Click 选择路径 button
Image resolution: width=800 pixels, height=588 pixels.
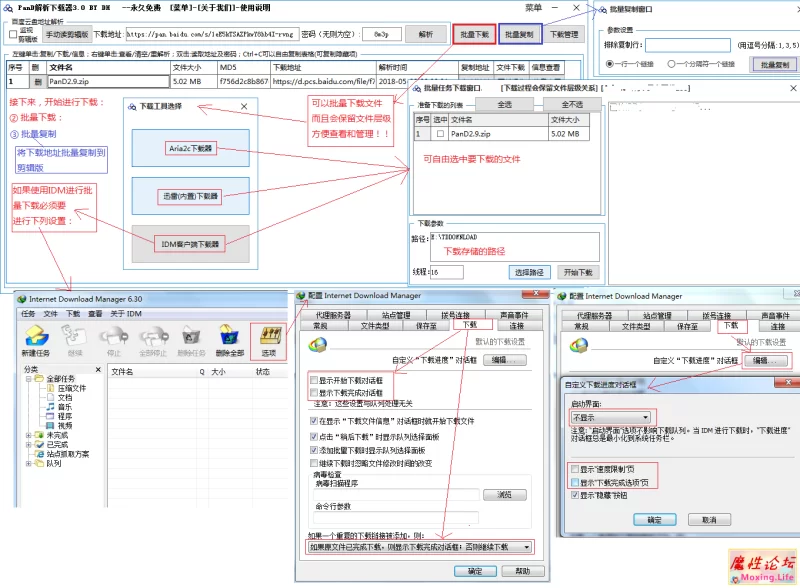[529, 273]
